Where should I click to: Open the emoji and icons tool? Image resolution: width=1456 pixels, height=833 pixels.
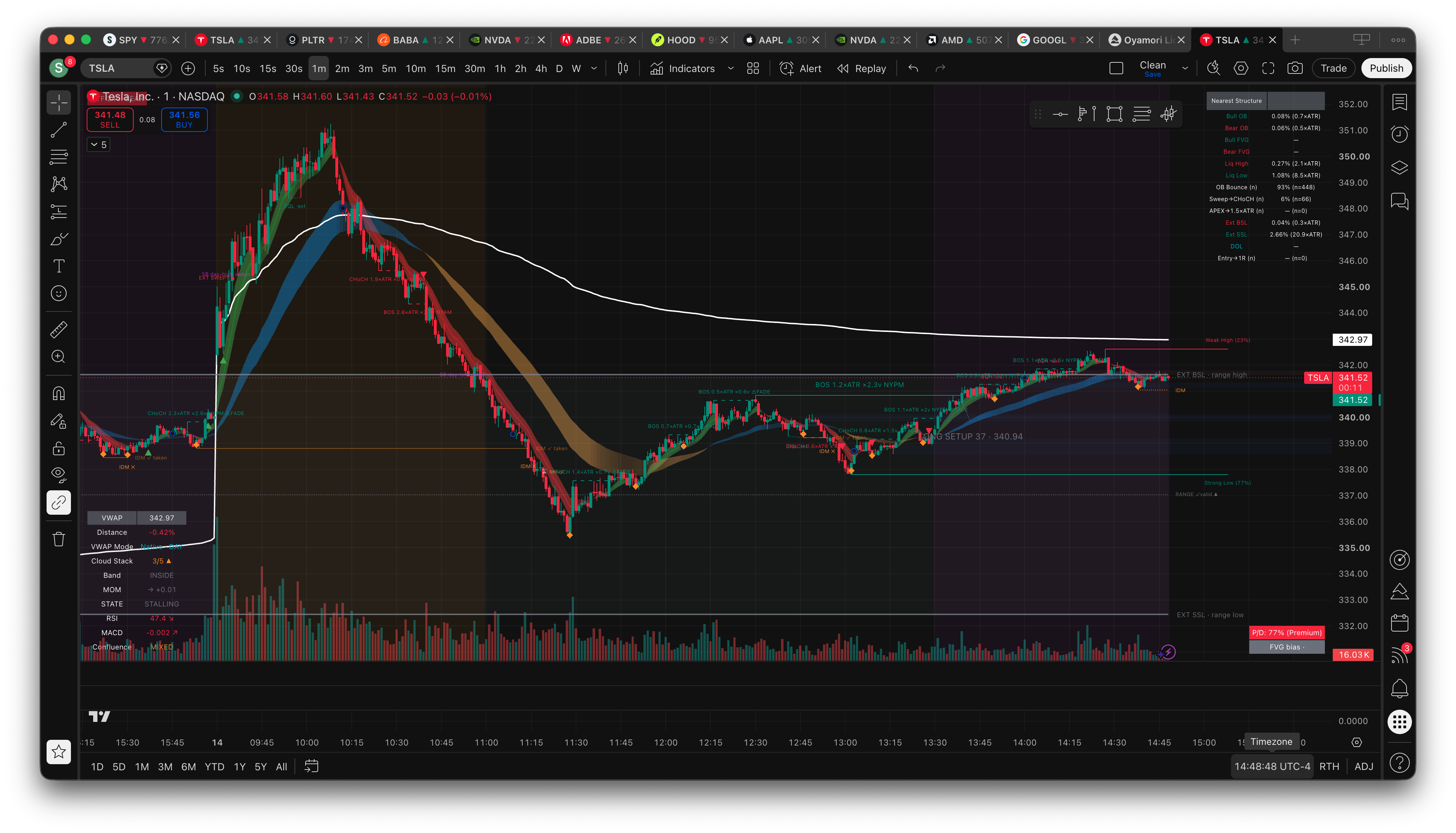59,294
